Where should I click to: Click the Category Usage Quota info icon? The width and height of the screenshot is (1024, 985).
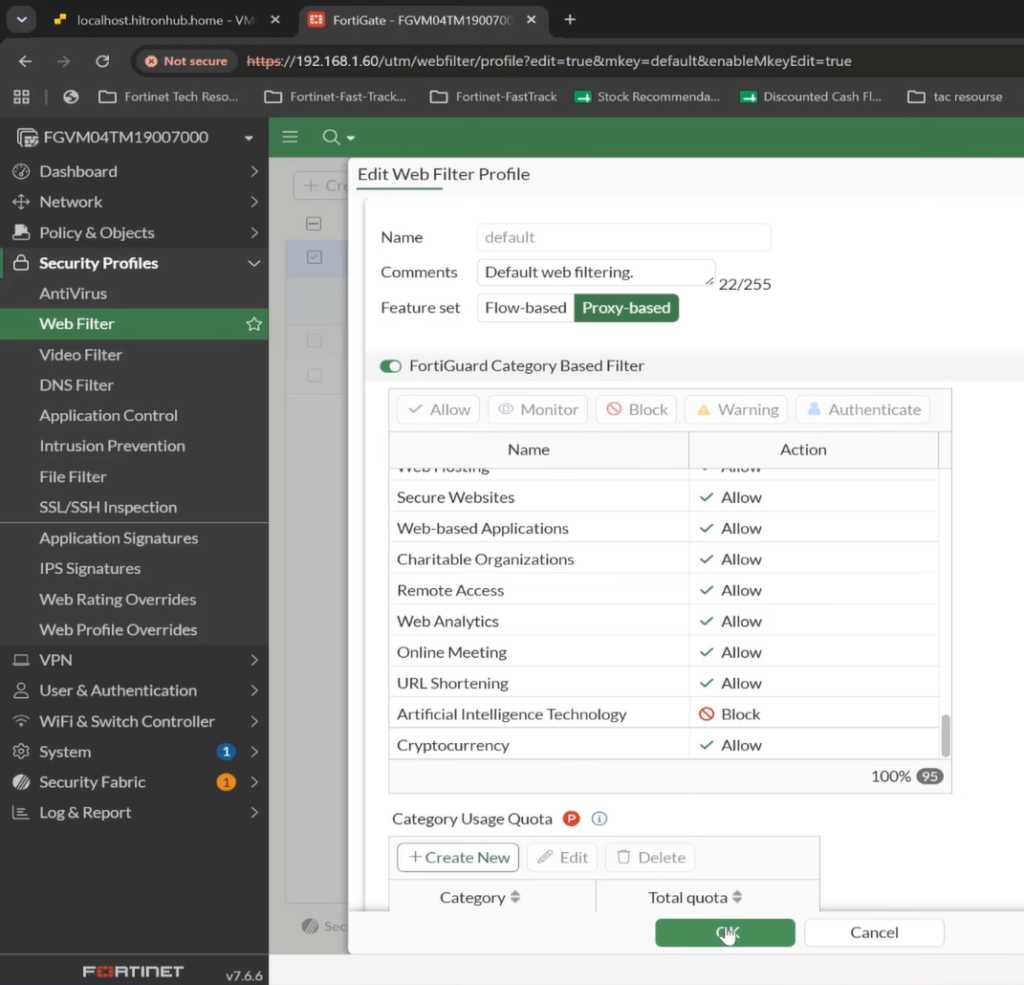click(599, 818)
